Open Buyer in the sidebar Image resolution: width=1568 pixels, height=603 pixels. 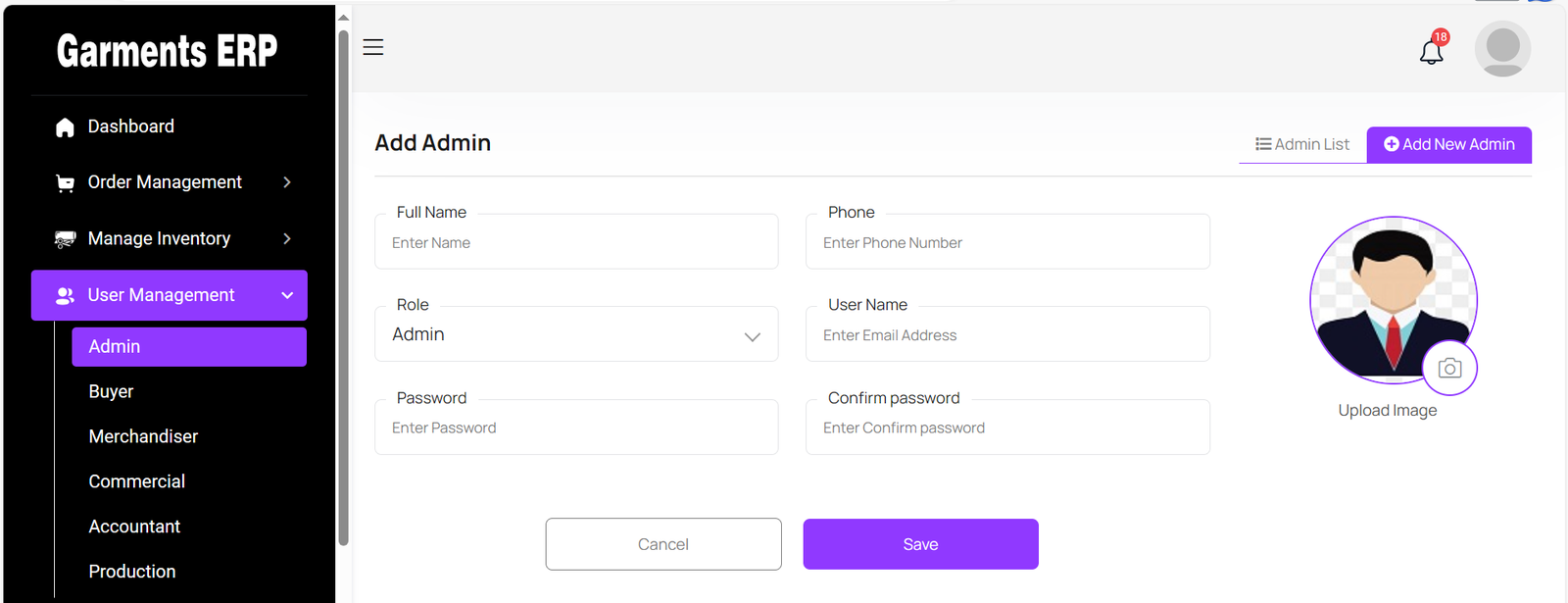[x=111, y=391]
